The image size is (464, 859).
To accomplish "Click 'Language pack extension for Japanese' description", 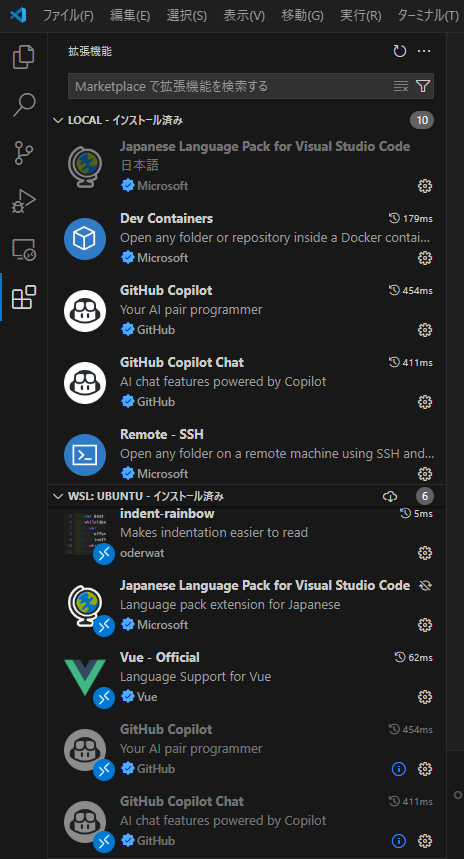I will (230, 605).
